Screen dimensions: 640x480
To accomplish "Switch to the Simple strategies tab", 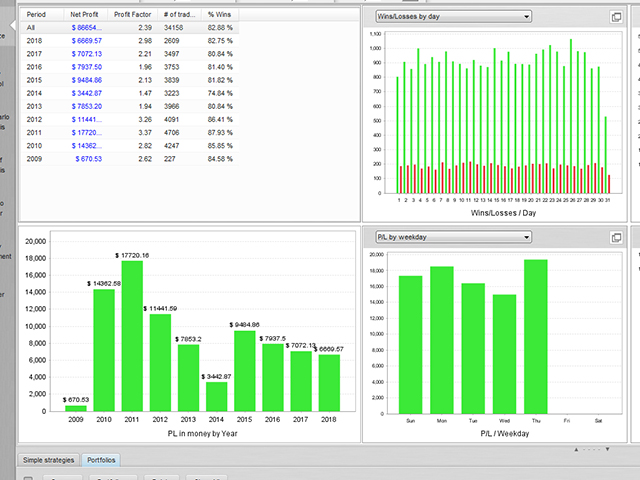I will 49,460.
